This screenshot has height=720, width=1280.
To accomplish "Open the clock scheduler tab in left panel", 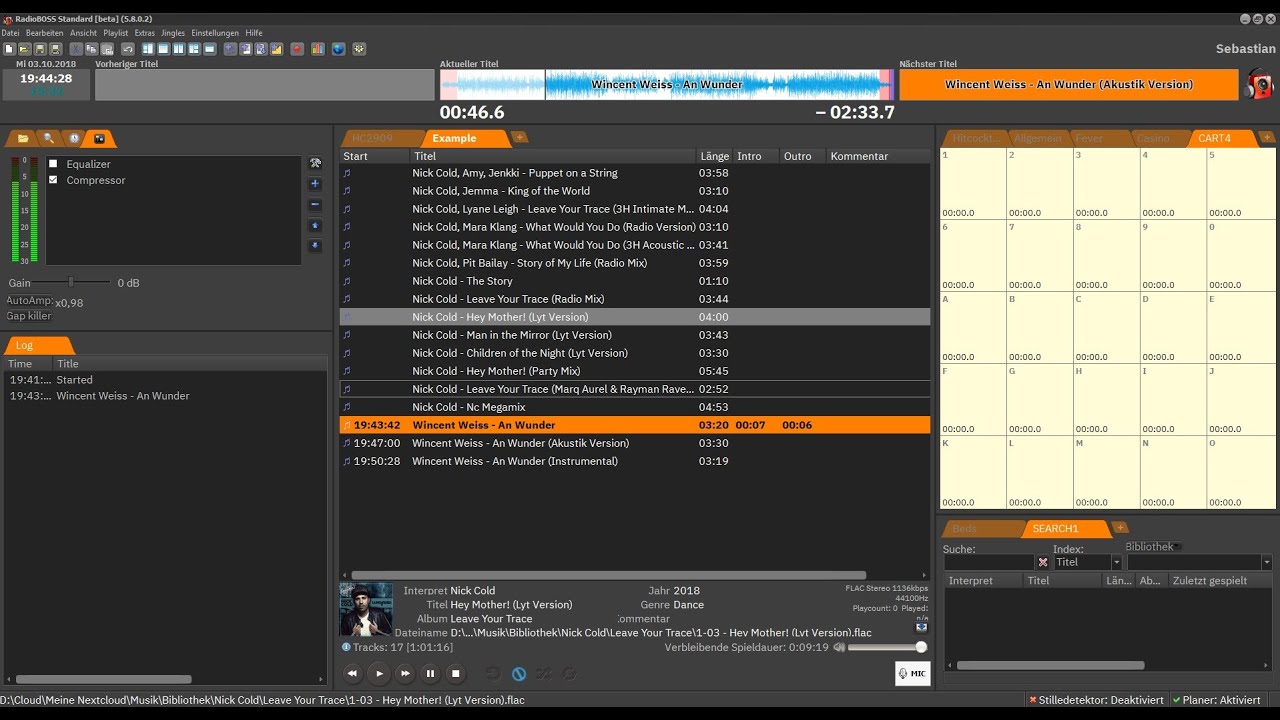I will point(74,138).
